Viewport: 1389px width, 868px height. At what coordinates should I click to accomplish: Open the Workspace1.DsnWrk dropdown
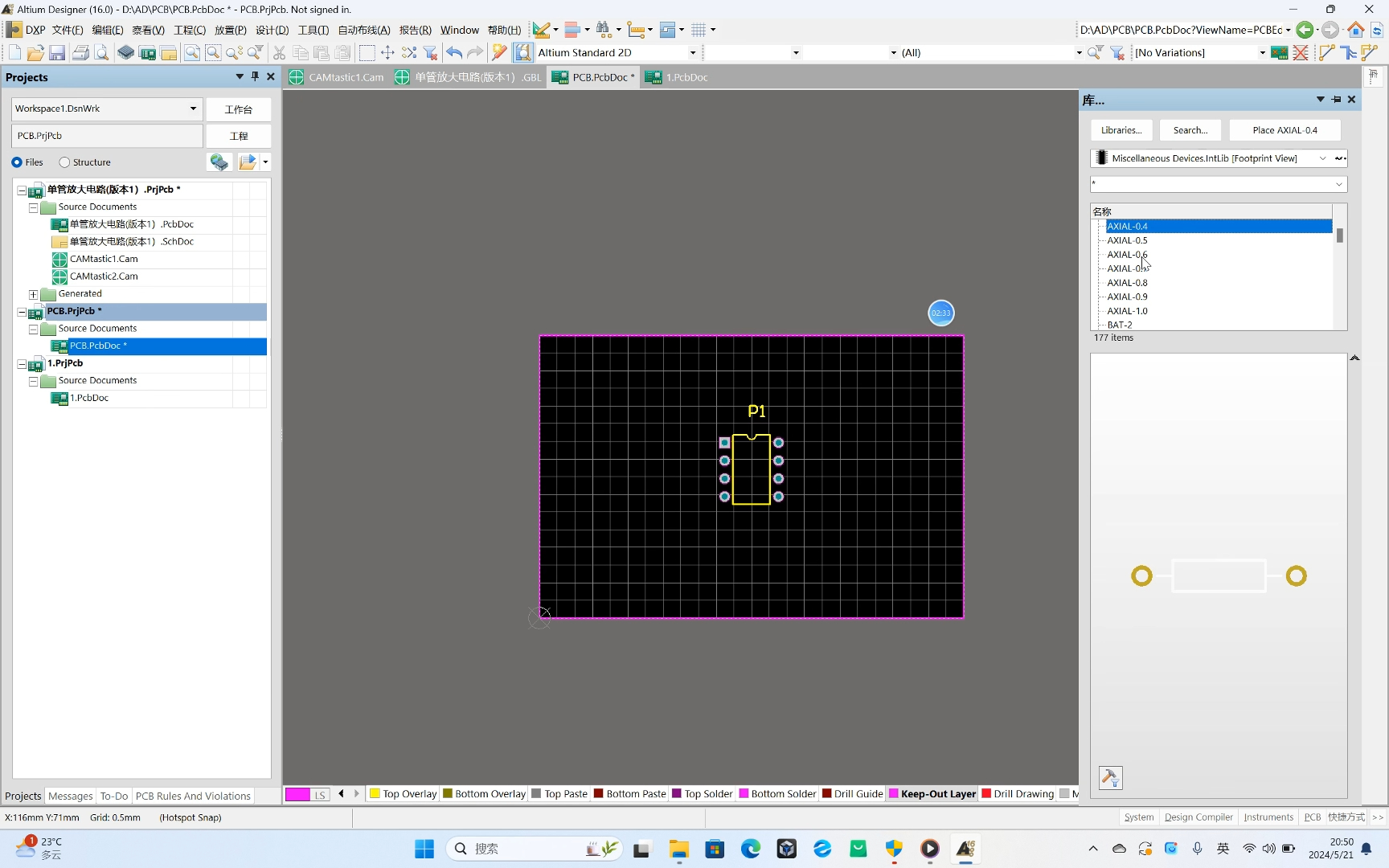[193, 108]
